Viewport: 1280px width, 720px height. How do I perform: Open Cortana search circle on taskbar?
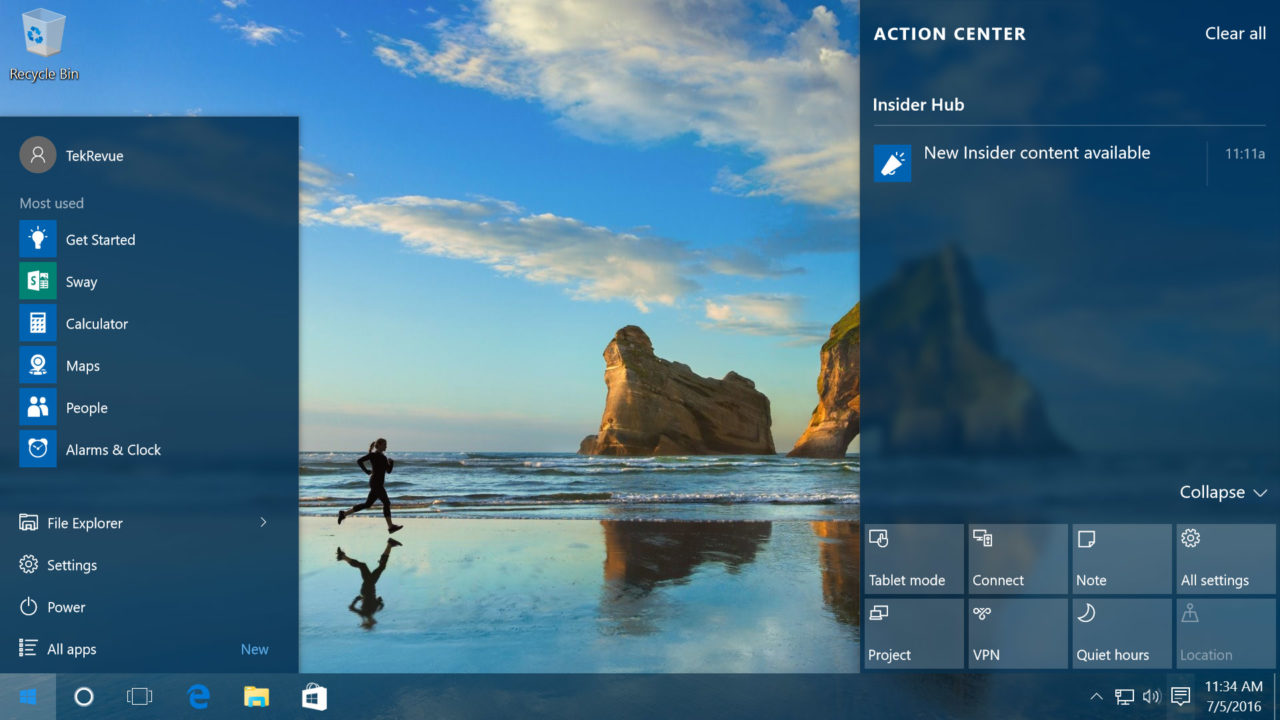(84, 697)
